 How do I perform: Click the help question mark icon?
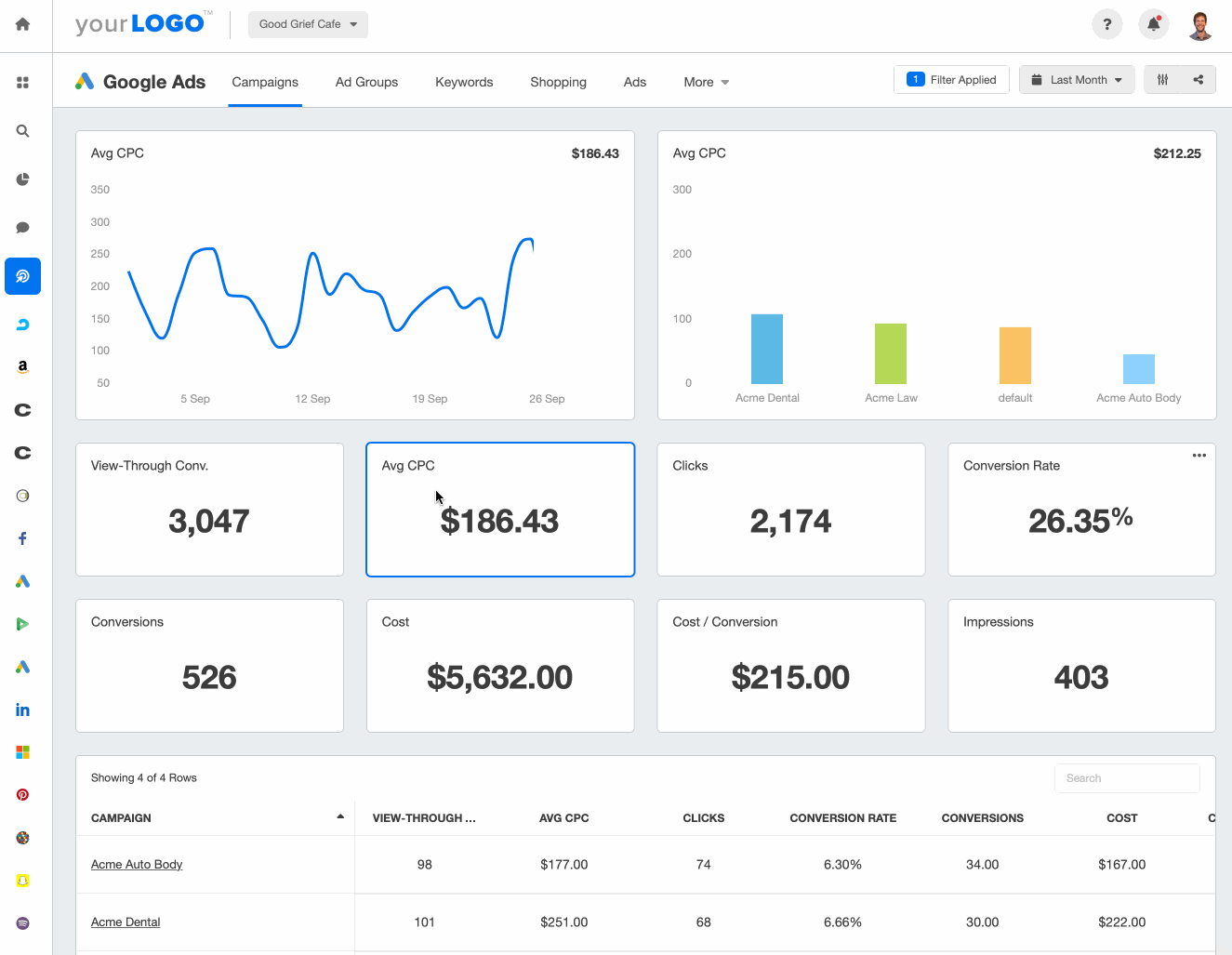[1106, 24]
